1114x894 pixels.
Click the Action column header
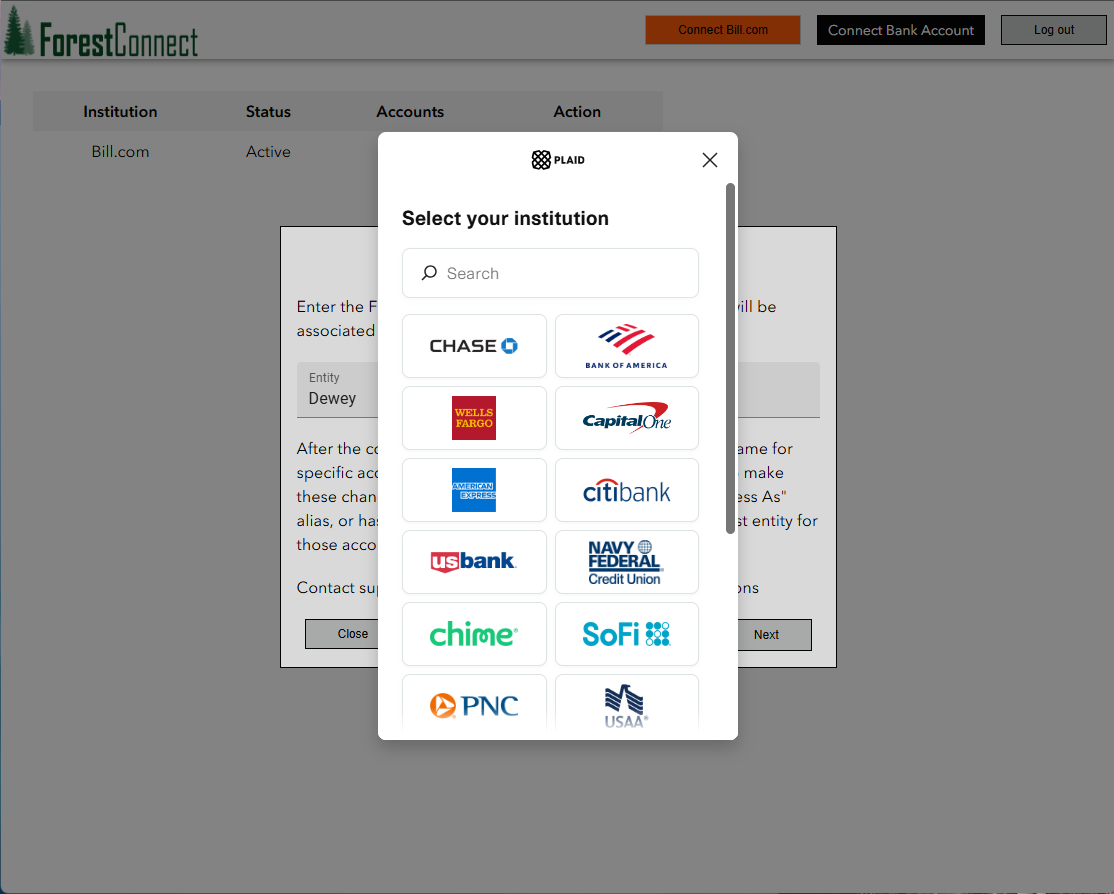577,112
